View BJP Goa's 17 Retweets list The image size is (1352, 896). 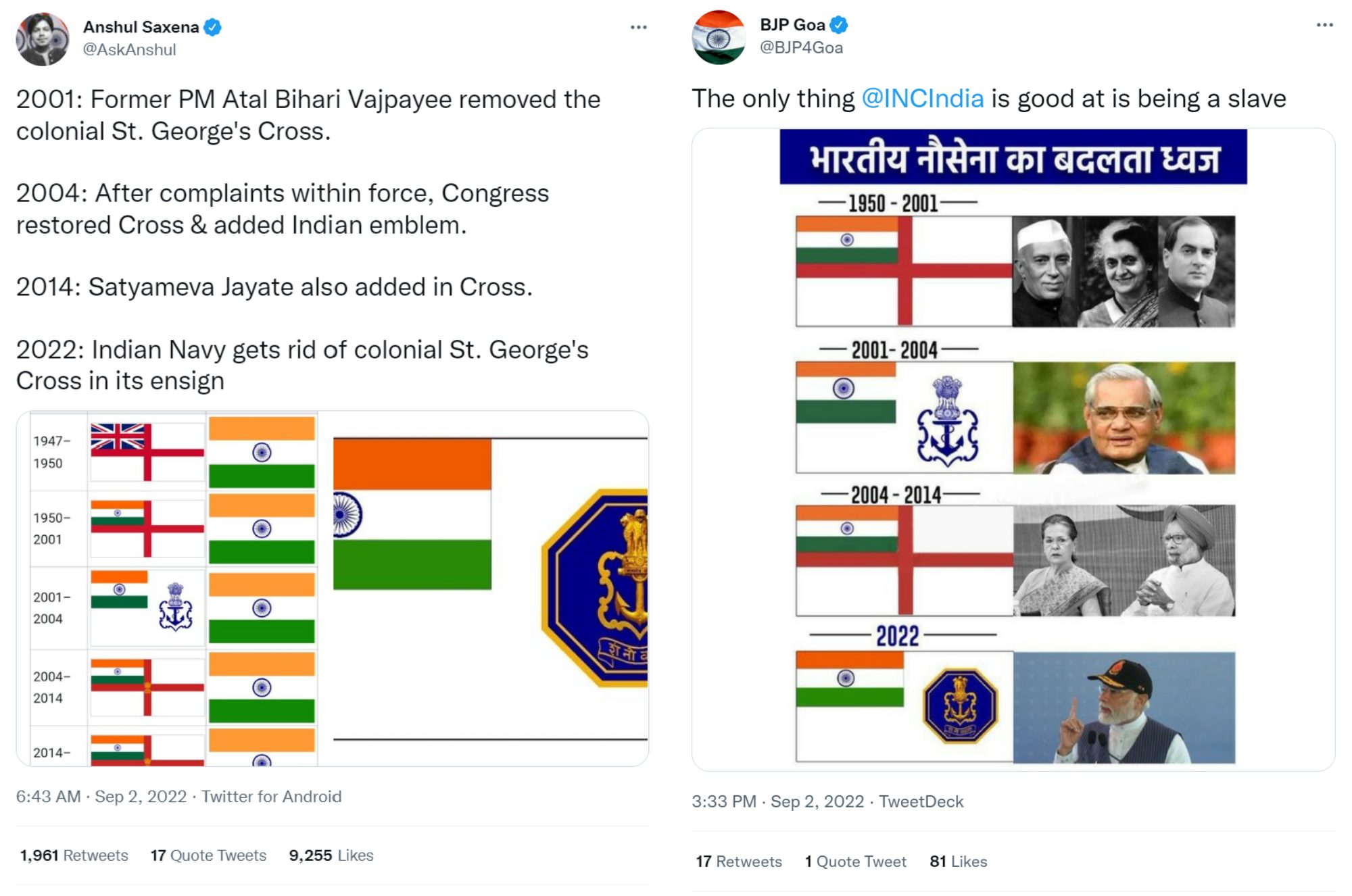[739, 862]
